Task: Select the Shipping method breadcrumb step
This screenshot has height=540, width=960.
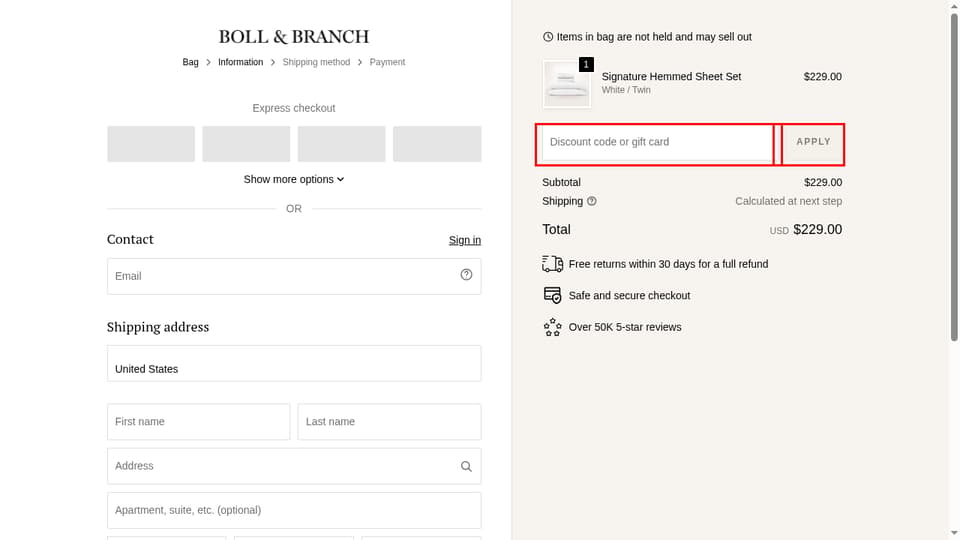Action: pyautogui.click(x=317, y=62)
